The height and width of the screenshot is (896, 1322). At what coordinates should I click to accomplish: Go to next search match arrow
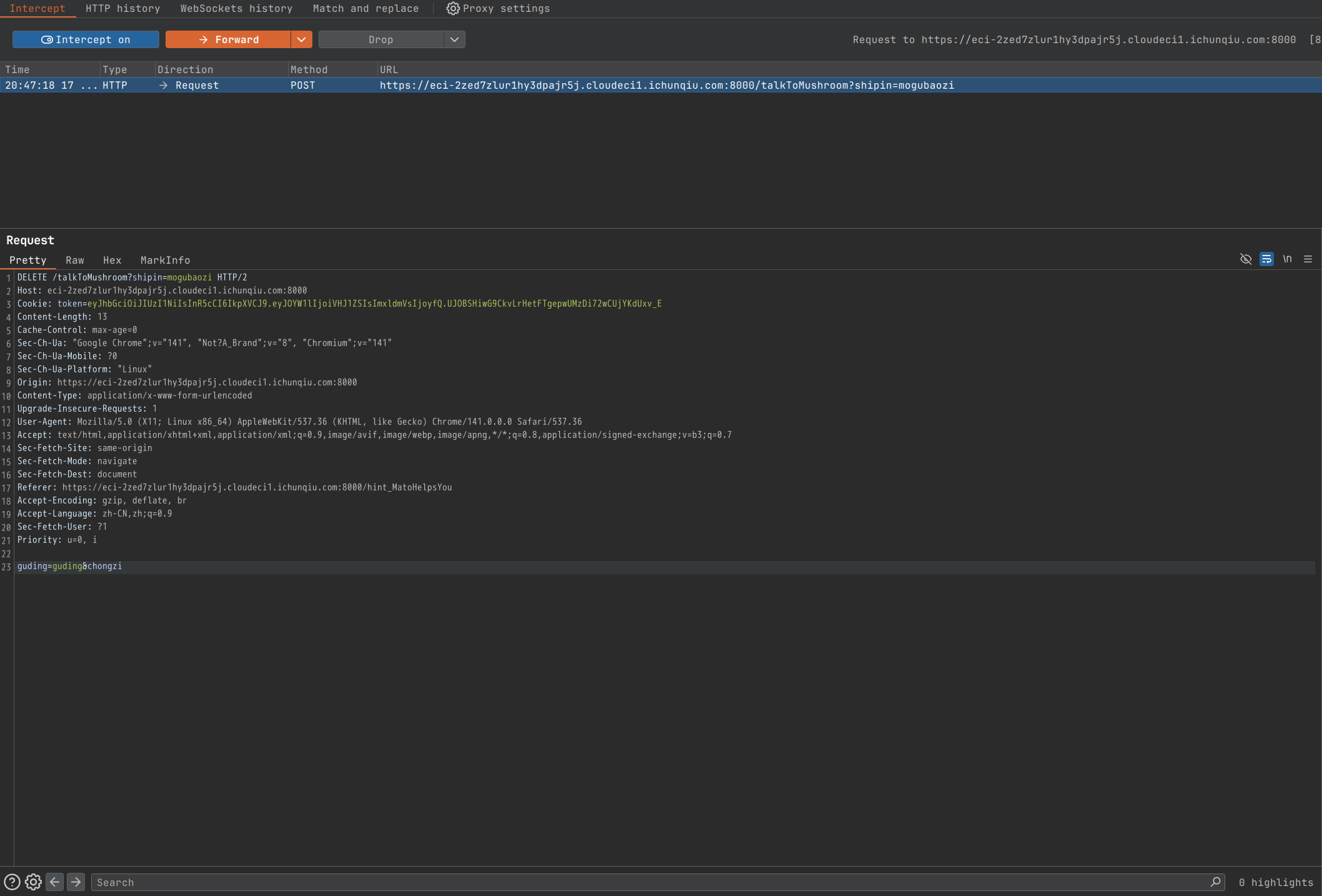pos(76,882)
